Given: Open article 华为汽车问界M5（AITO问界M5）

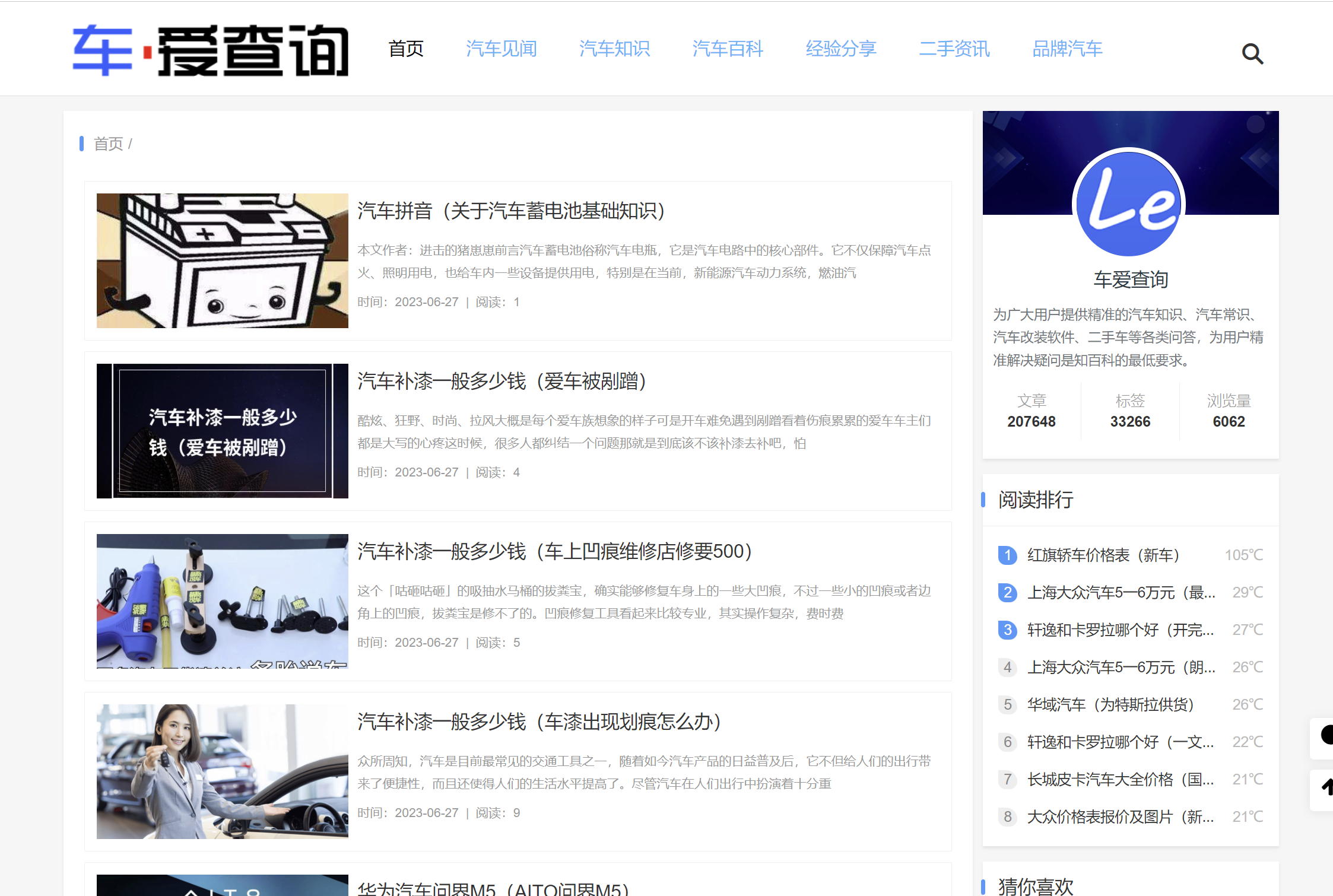Looking at the screenshot, I should [494, 888].
